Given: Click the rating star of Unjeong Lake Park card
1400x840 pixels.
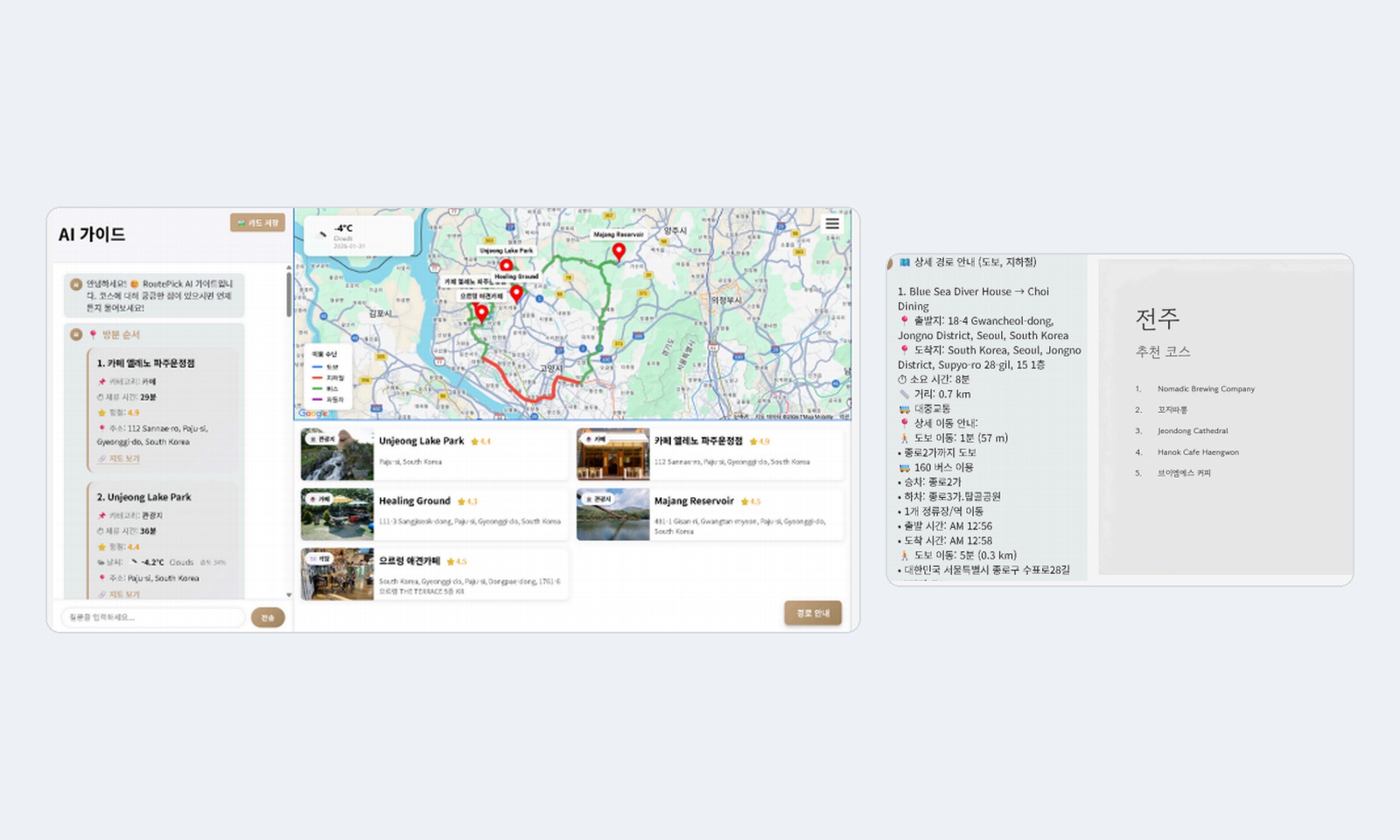Looking at the screenshot, I should 474,442.
